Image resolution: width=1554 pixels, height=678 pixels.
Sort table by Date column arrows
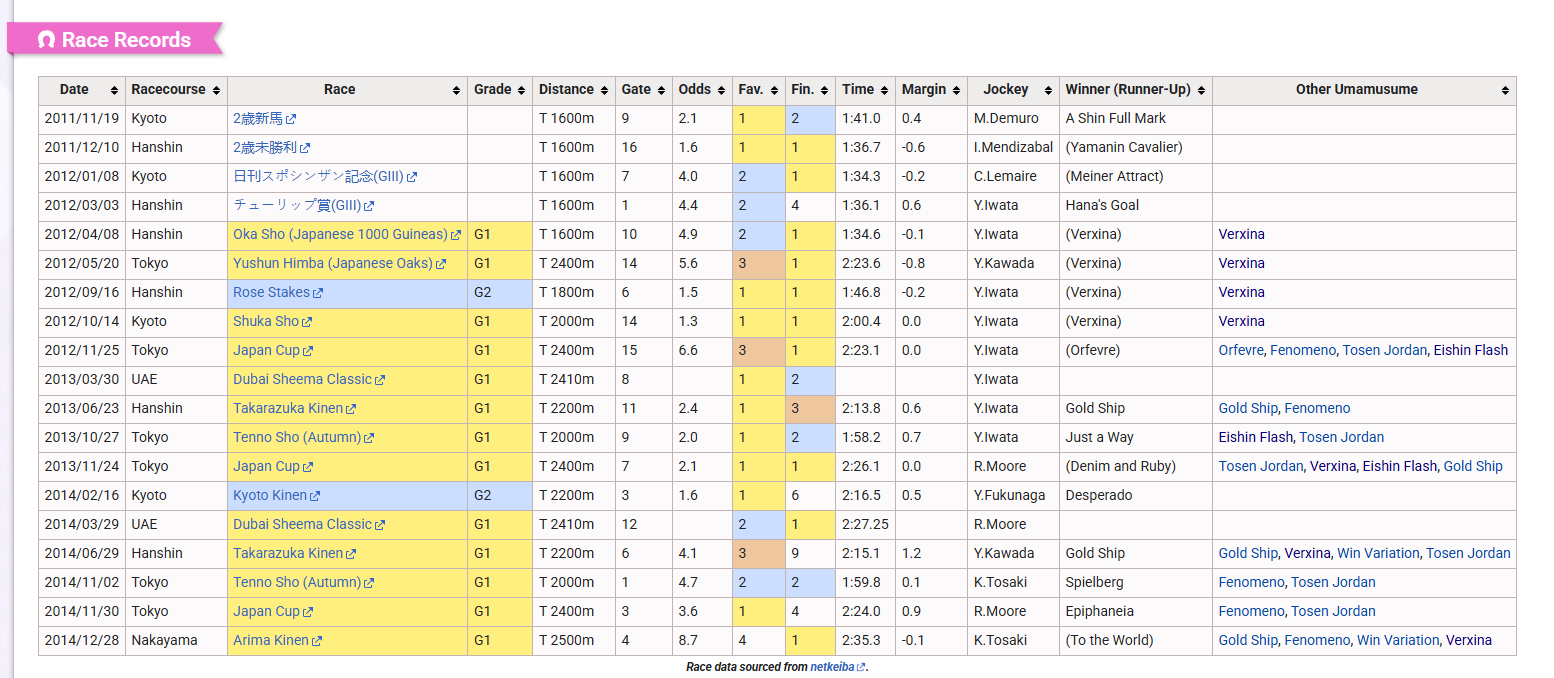114,90
